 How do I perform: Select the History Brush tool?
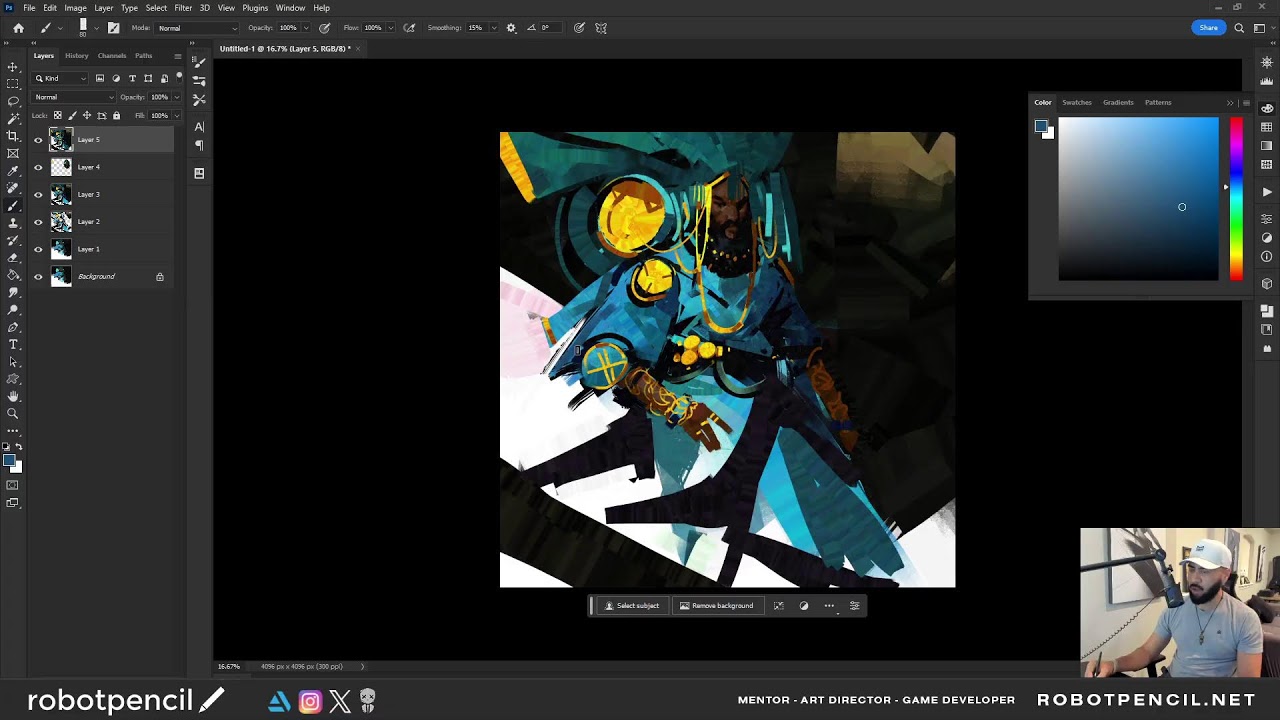coord(13,240)
